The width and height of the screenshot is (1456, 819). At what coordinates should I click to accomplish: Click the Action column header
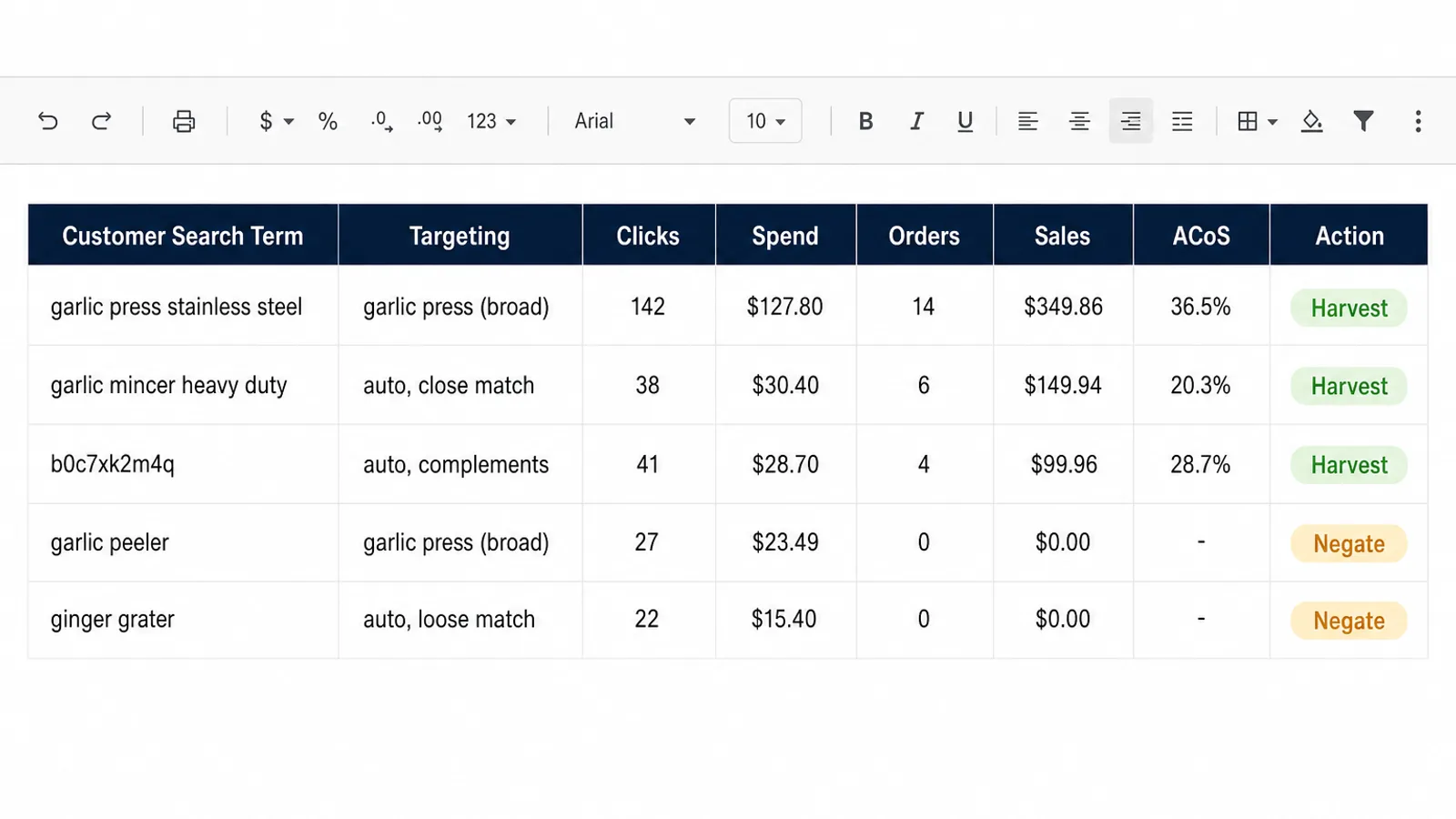pos(1349,236)
